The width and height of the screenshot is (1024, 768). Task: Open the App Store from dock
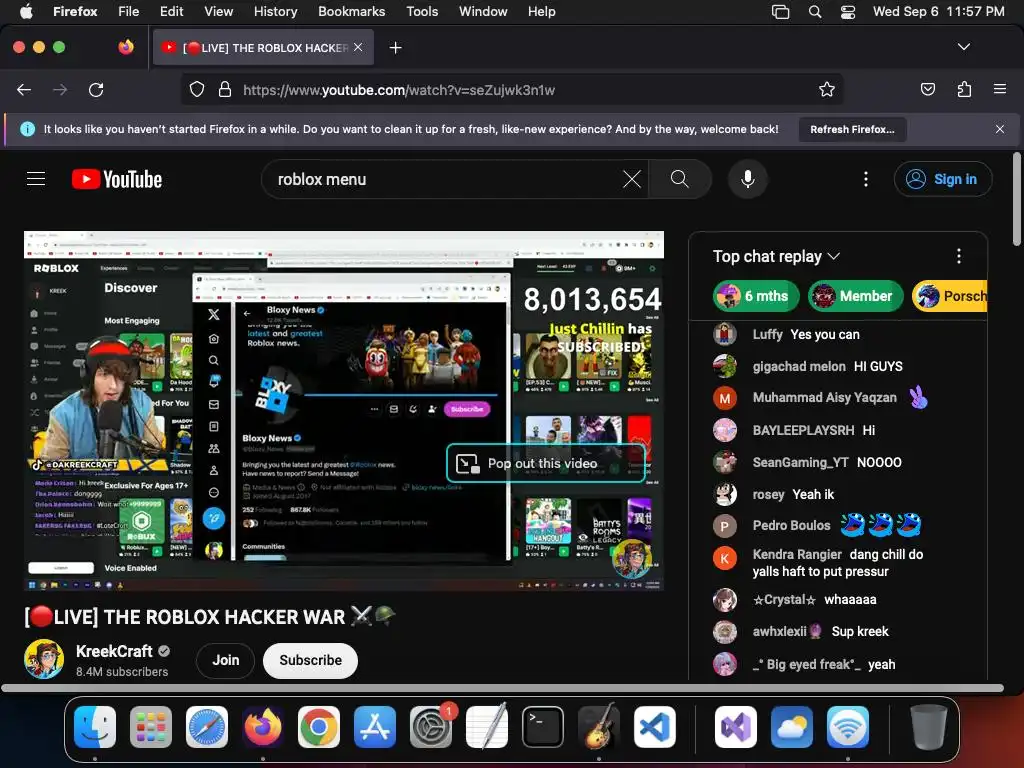tap(375, 727)
